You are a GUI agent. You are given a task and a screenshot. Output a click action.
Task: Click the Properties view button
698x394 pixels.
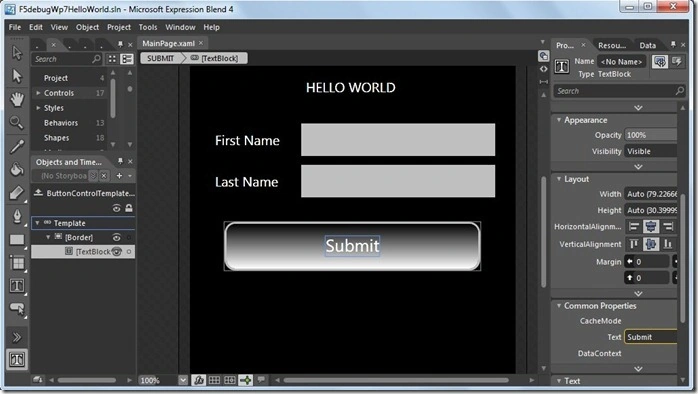click(x=660, y=61)
